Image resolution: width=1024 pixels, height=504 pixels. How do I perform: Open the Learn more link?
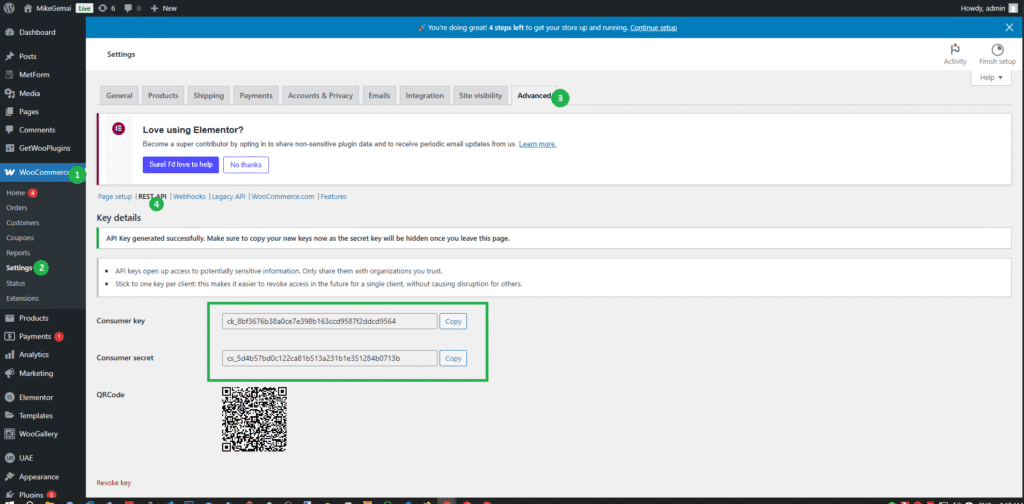(537, 144)
